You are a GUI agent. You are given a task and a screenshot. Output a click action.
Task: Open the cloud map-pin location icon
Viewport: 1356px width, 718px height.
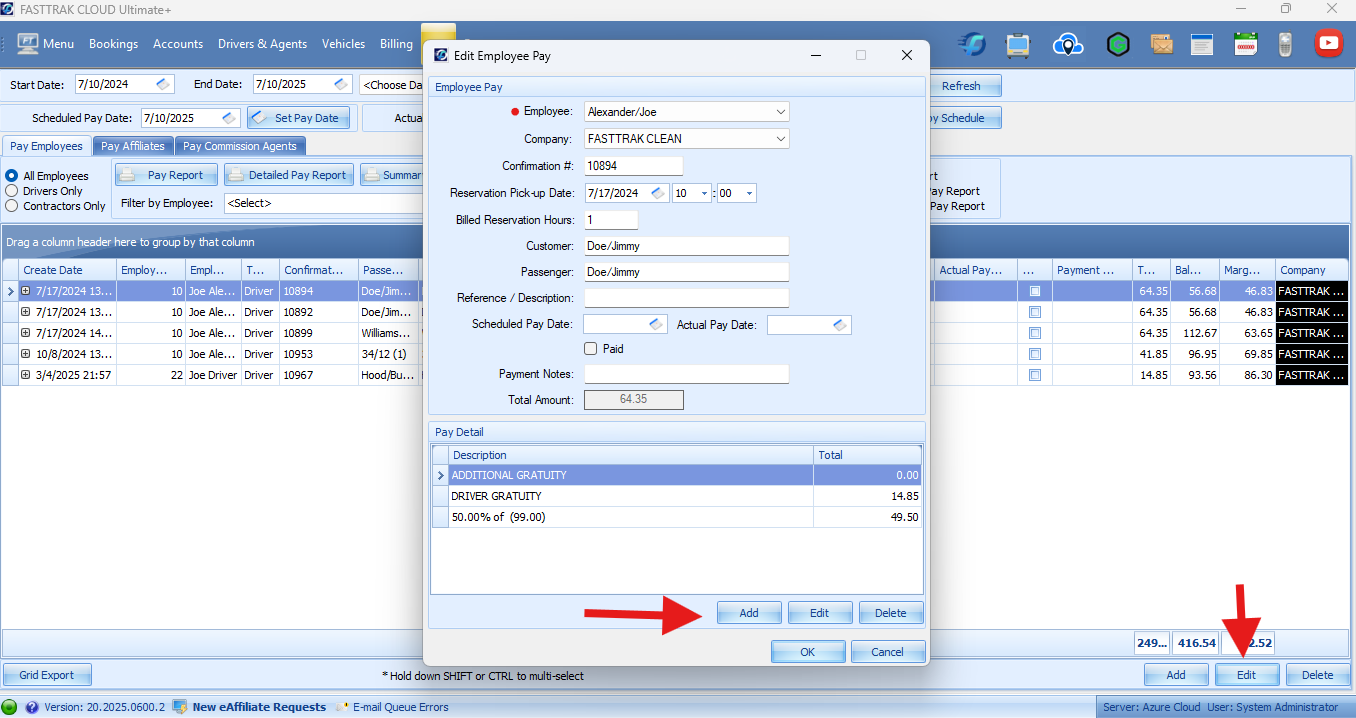(1069, 44)
